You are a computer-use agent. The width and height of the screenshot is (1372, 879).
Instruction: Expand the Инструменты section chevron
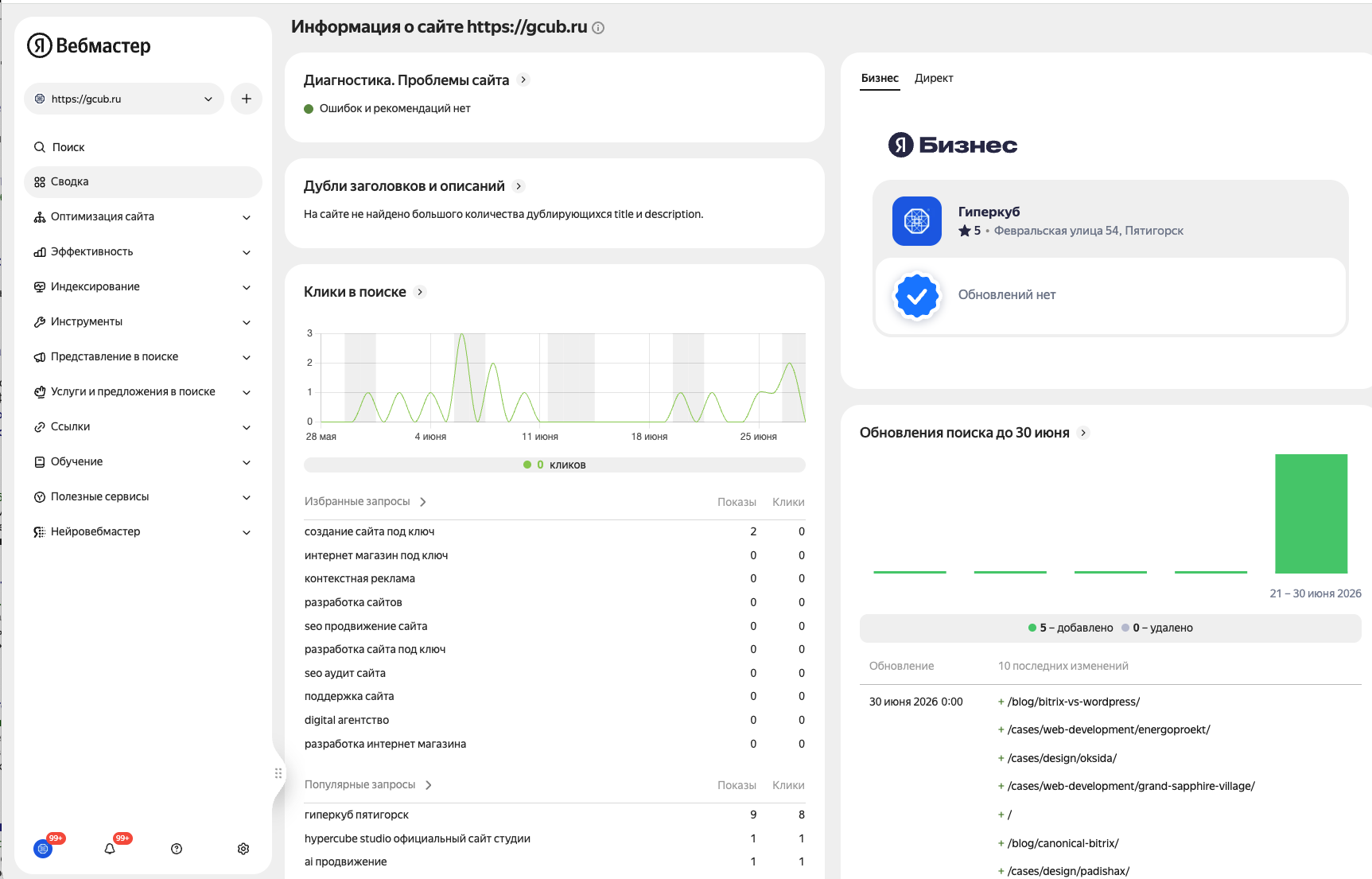pyautogui.click(x=247, y=322)
